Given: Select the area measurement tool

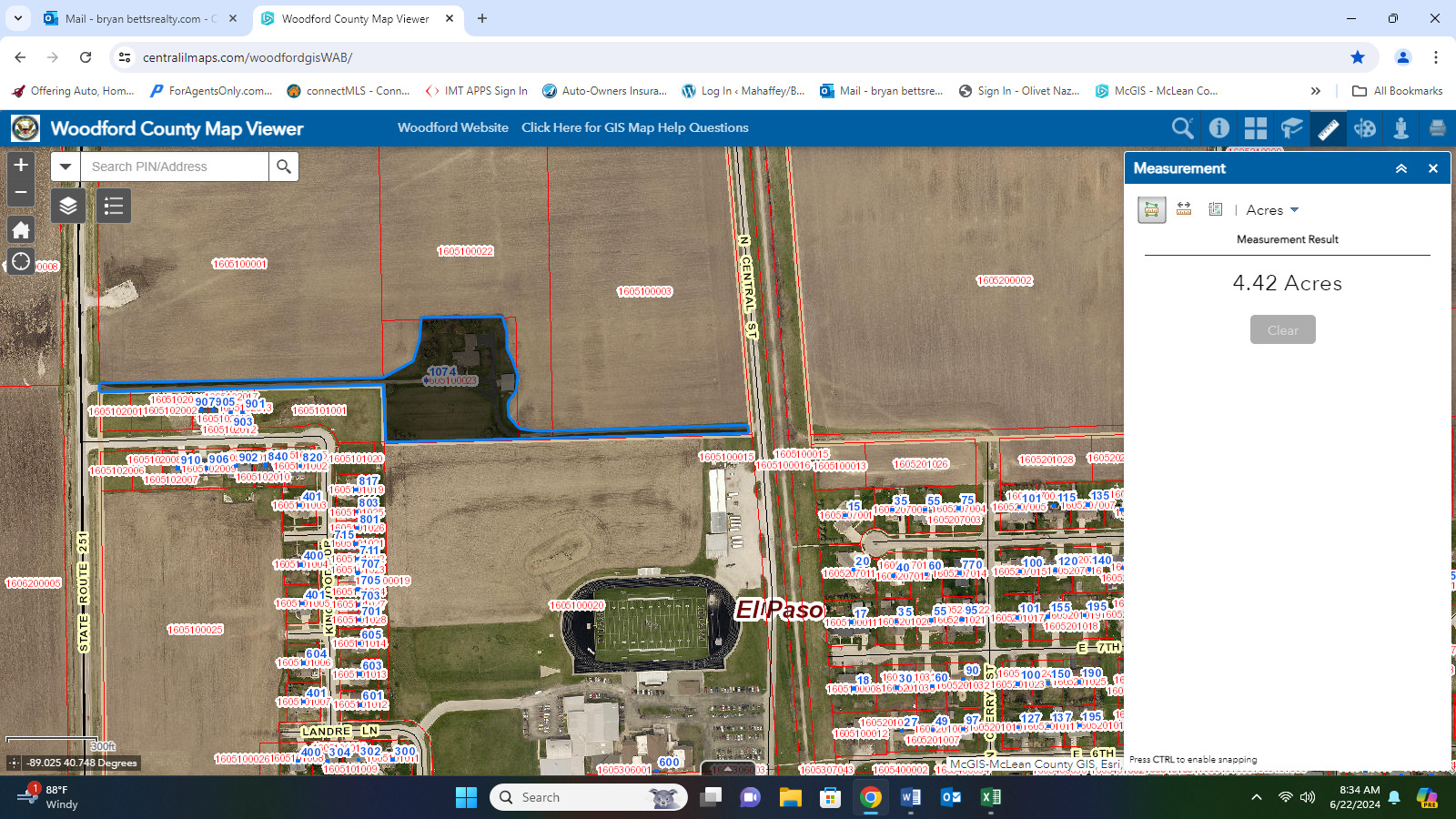Looking at the screenshot, I should 1152,209.
